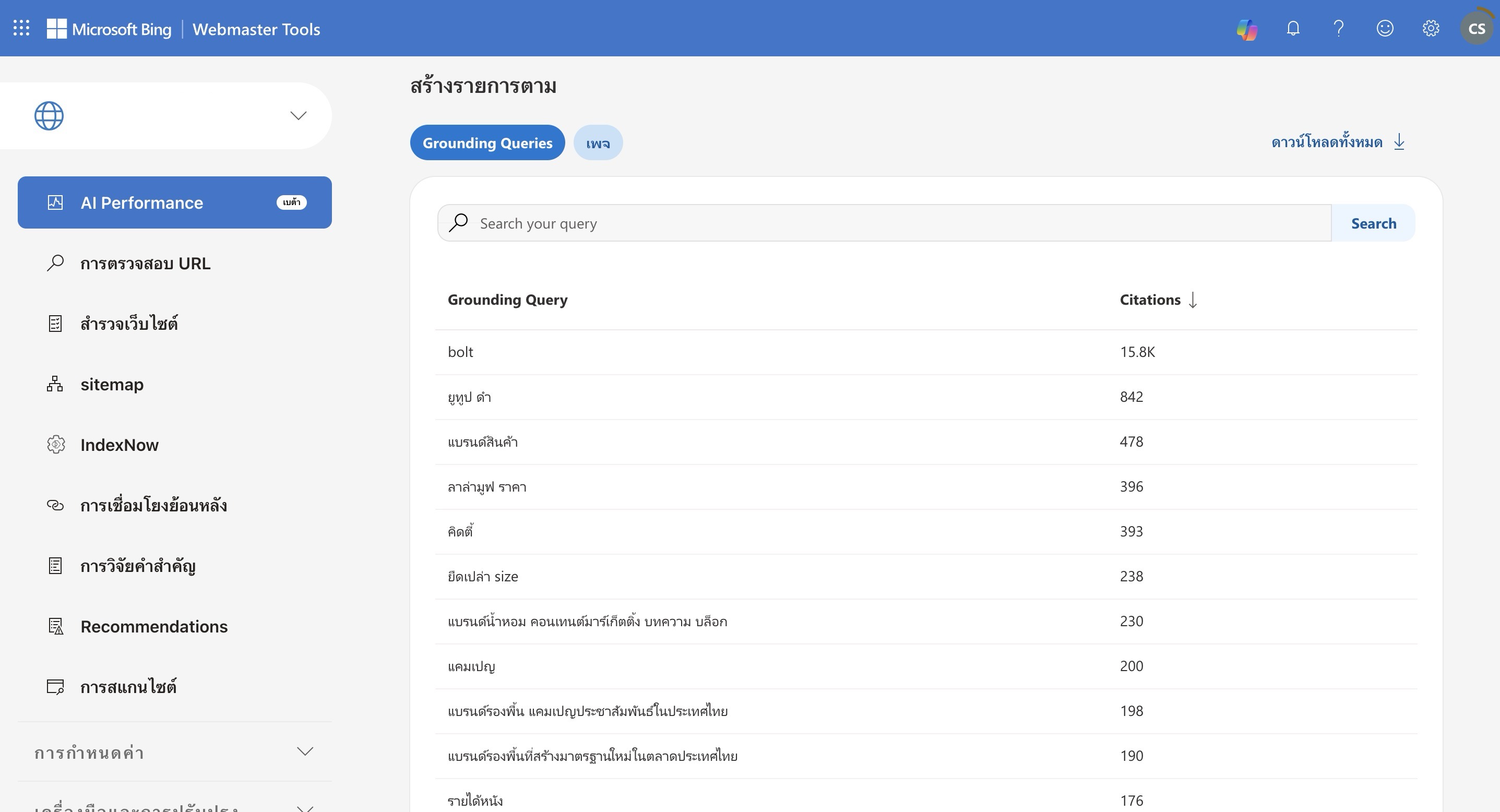Expand the site selector dropdown
The width and height of the screenshot is (1500, 812).
298,115
